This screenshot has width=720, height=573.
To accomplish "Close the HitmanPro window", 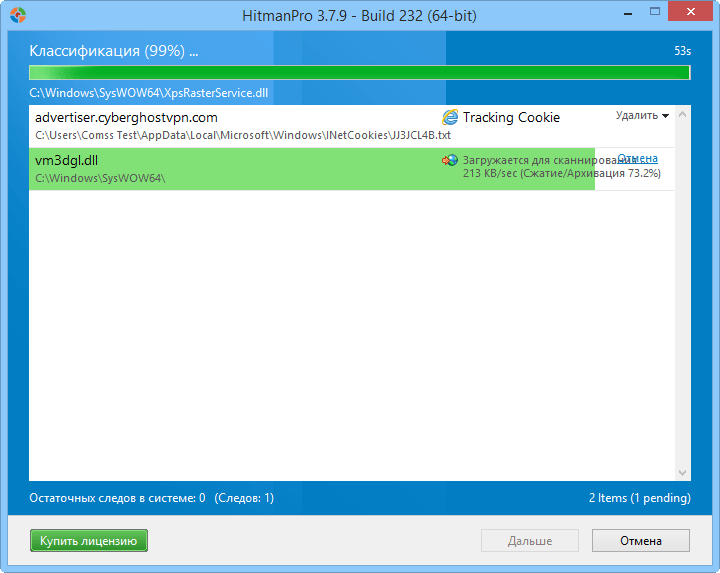I will (690, 12).
